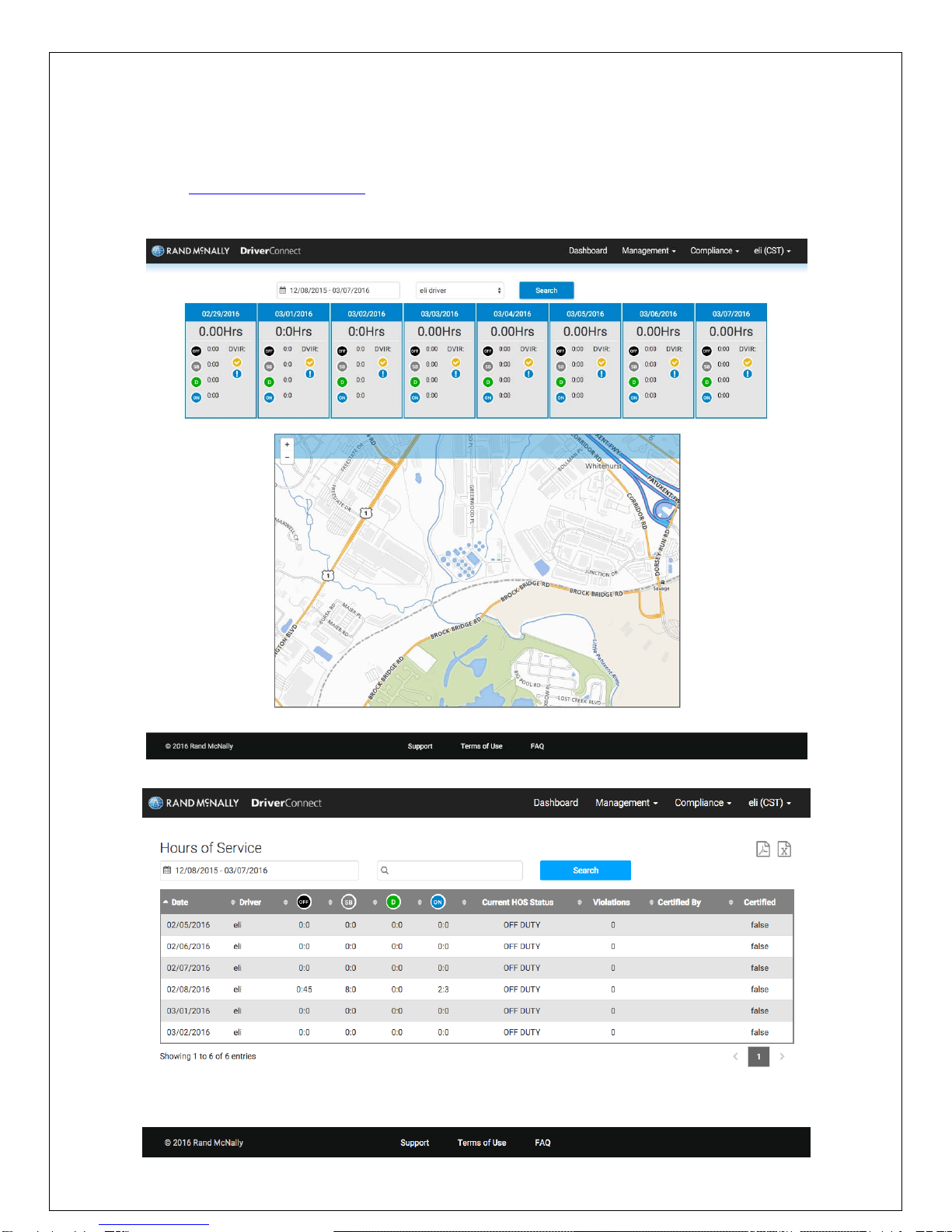Sort table by Current HOS Status header
This screenshot has height=1232, width=952.
point(518,902)
